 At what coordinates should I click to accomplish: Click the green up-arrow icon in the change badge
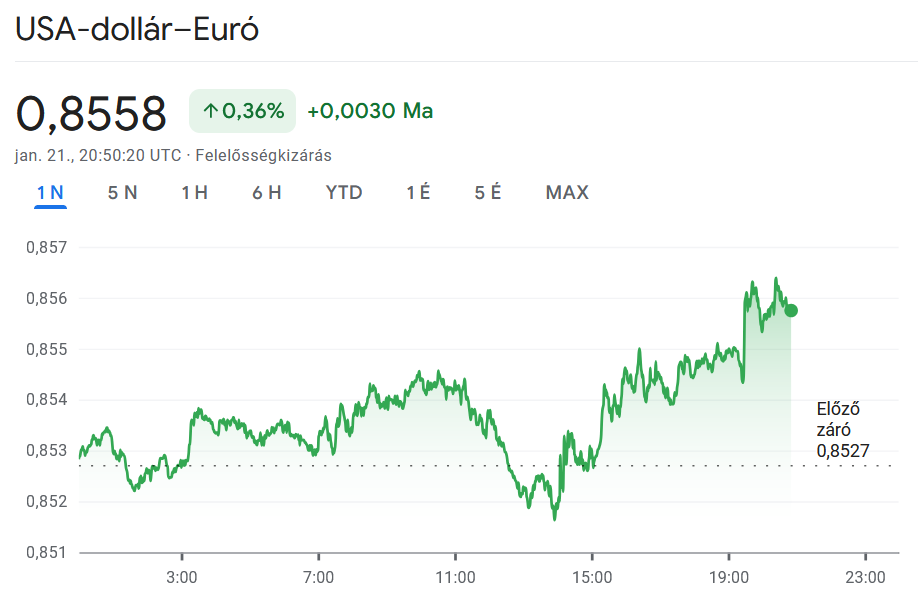[210, 111]
